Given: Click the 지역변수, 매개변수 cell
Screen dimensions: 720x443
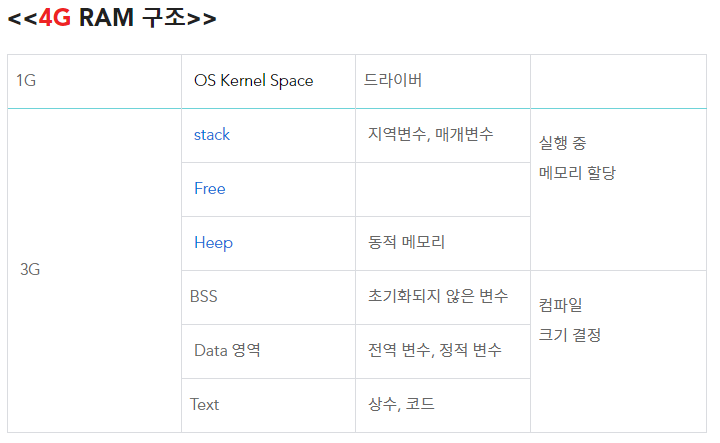Looking at the screenshot, I should (x=443, y=135).
